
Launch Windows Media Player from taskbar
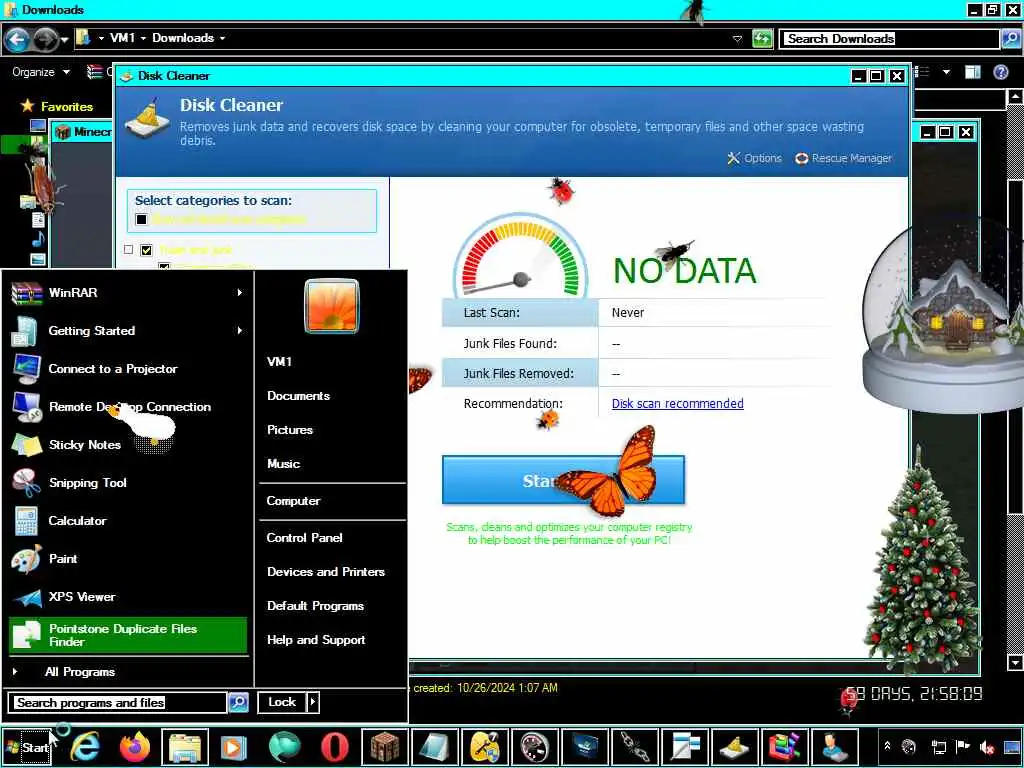pos(234,746)
